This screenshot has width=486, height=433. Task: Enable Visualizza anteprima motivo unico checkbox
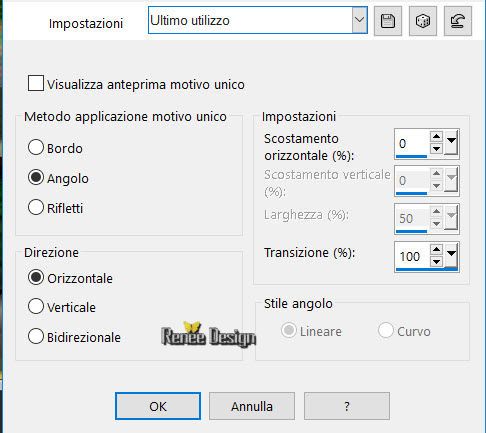(x=36, y=83)
